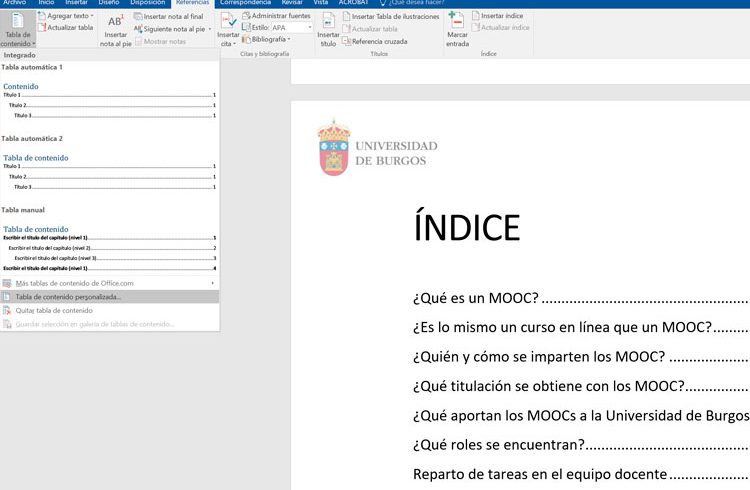Choose Más tablas de contenido de Office.com
The height and width of the screenshot is (490, 750).
pyautogui.click(x=110, y=283)
